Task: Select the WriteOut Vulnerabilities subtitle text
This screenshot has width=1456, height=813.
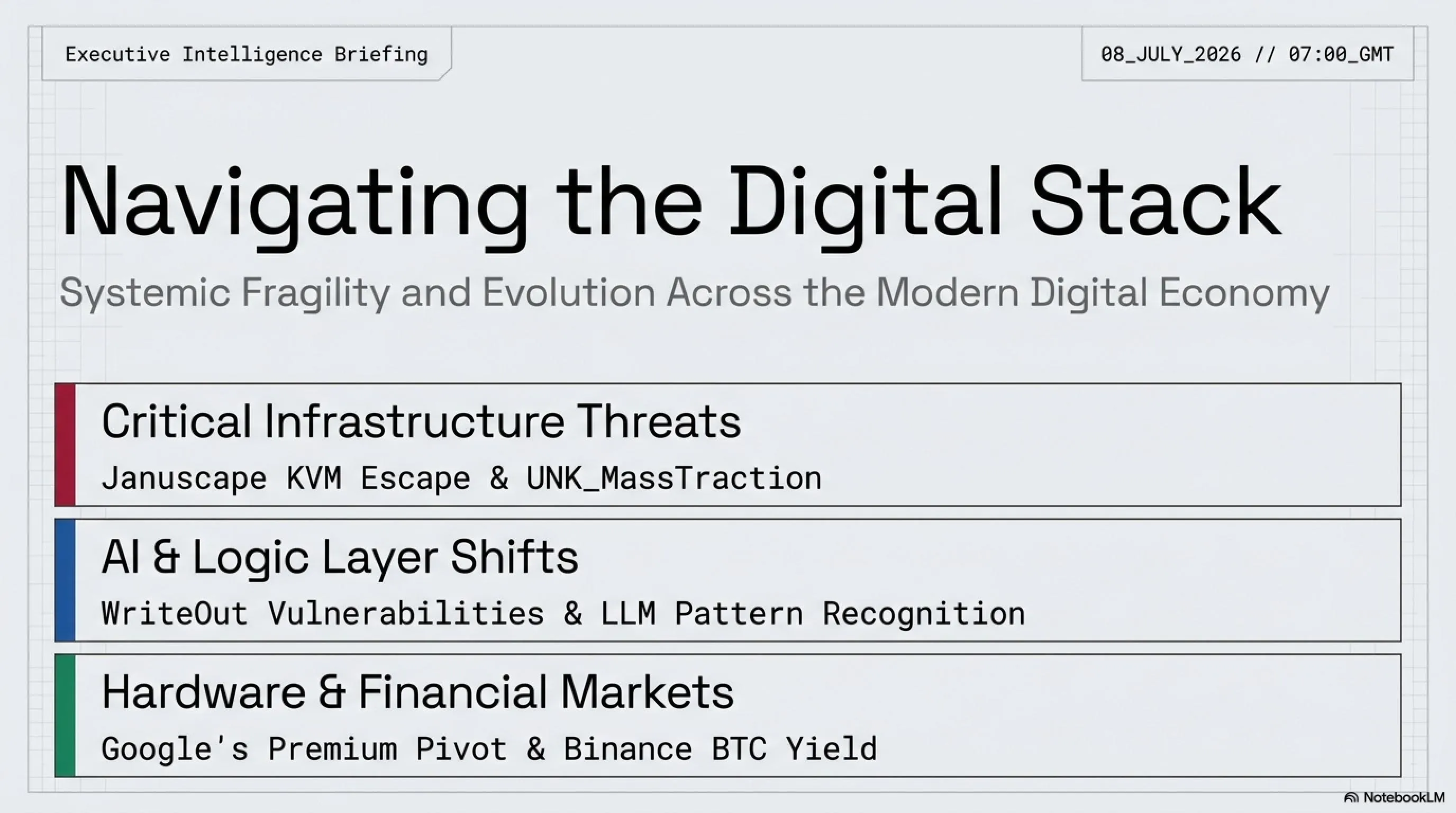Action: (x=323, y=613)
